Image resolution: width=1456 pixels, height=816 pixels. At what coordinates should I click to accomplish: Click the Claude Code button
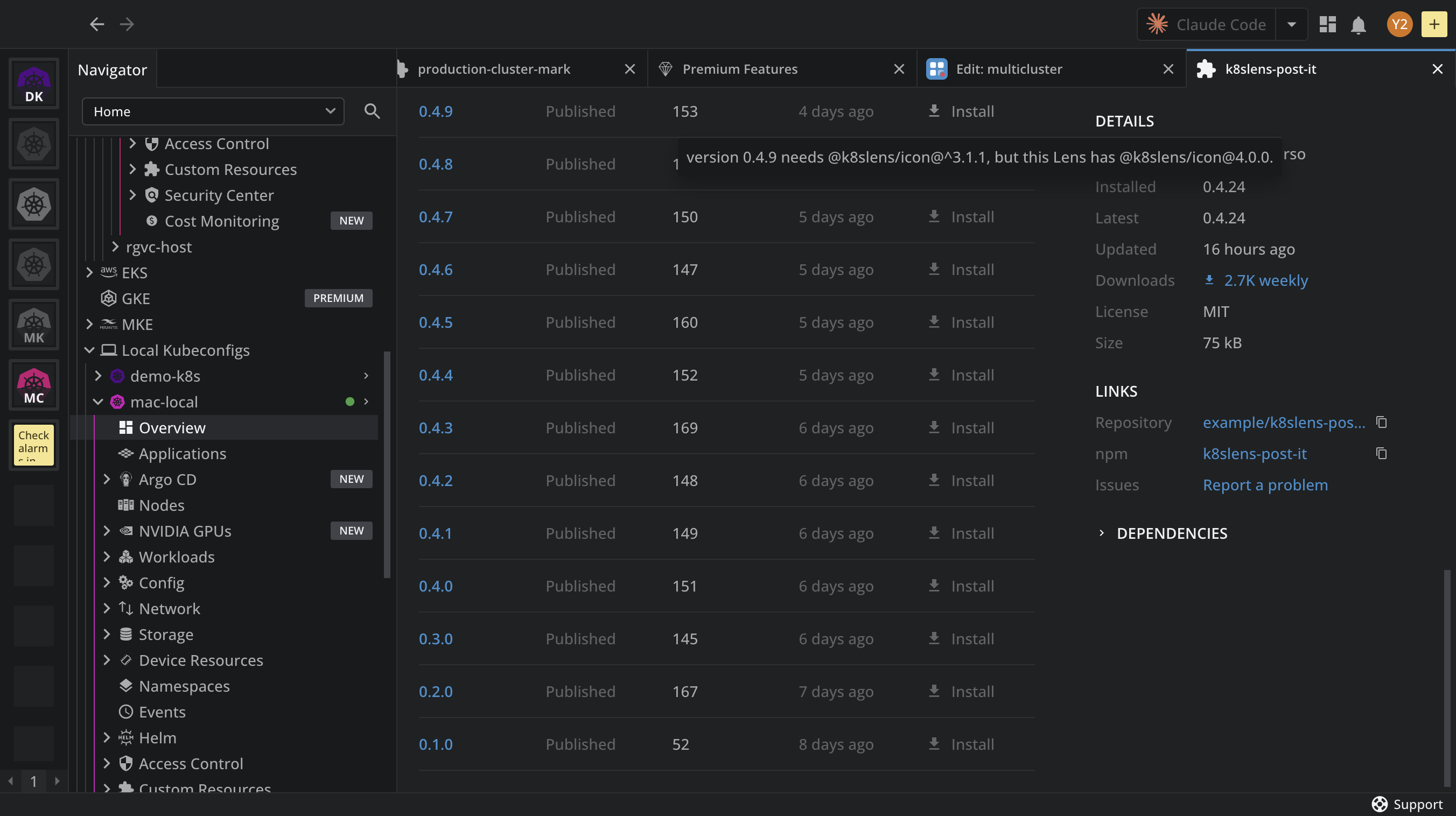point(1206,24)
